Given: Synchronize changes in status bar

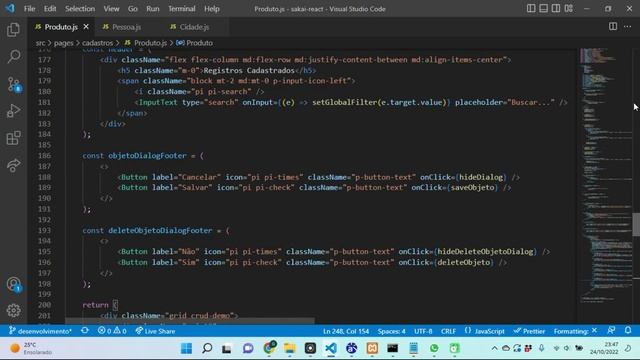Looking at the screenshot, I should click(85, 331).
